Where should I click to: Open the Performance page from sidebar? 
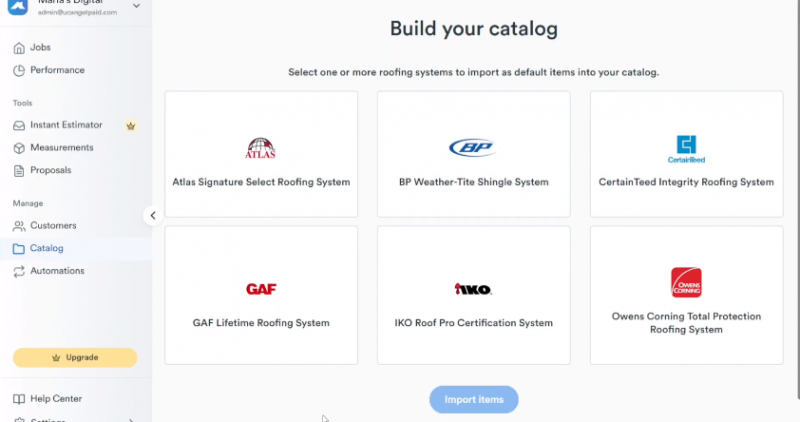[57, 70]
